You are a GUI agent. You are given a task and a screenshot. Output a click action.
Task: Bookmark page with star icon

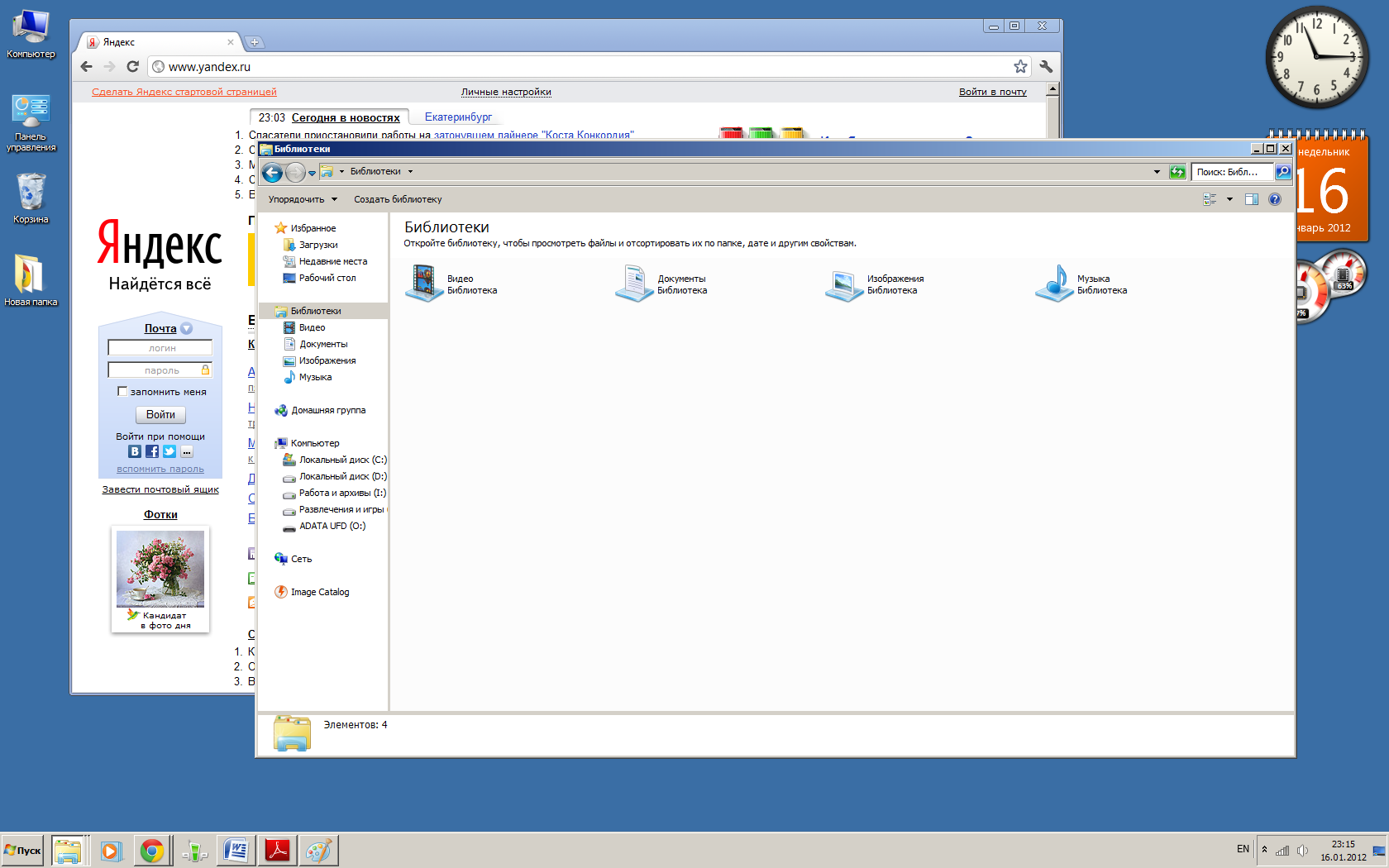tap(1021, 66)
